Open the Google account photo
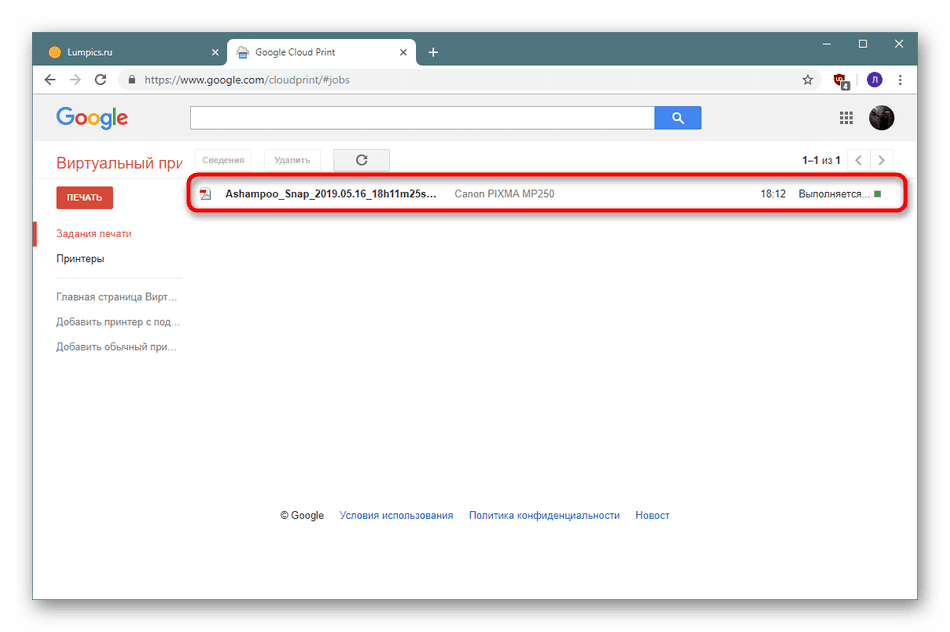 click(882, 118)
